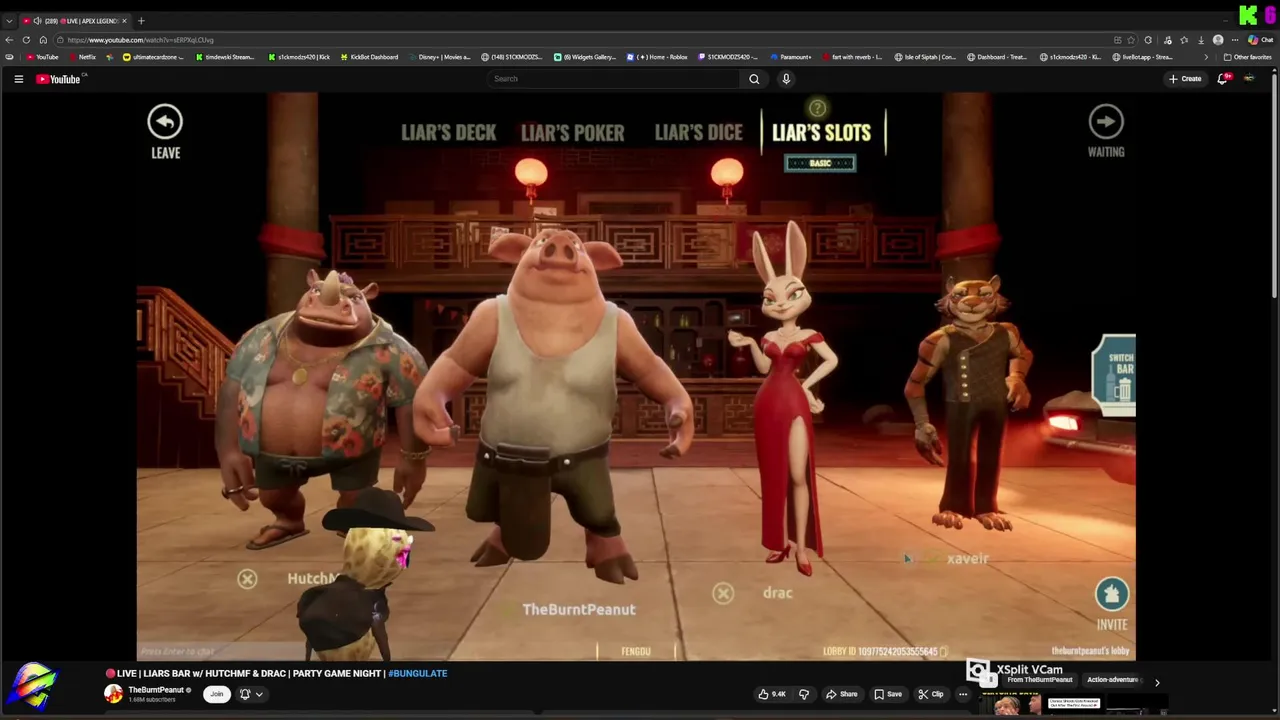Click the xaveir player name label

click(967, 559)
